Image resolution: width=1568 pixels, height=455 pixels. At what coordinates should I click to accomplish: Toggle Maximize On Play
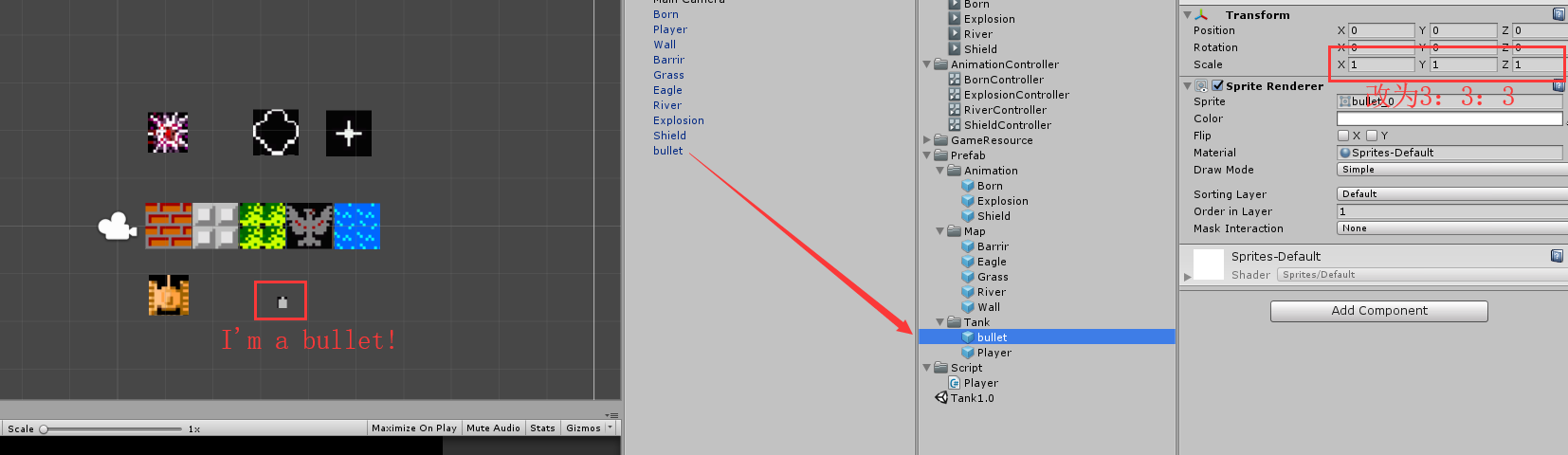point(414,428)
